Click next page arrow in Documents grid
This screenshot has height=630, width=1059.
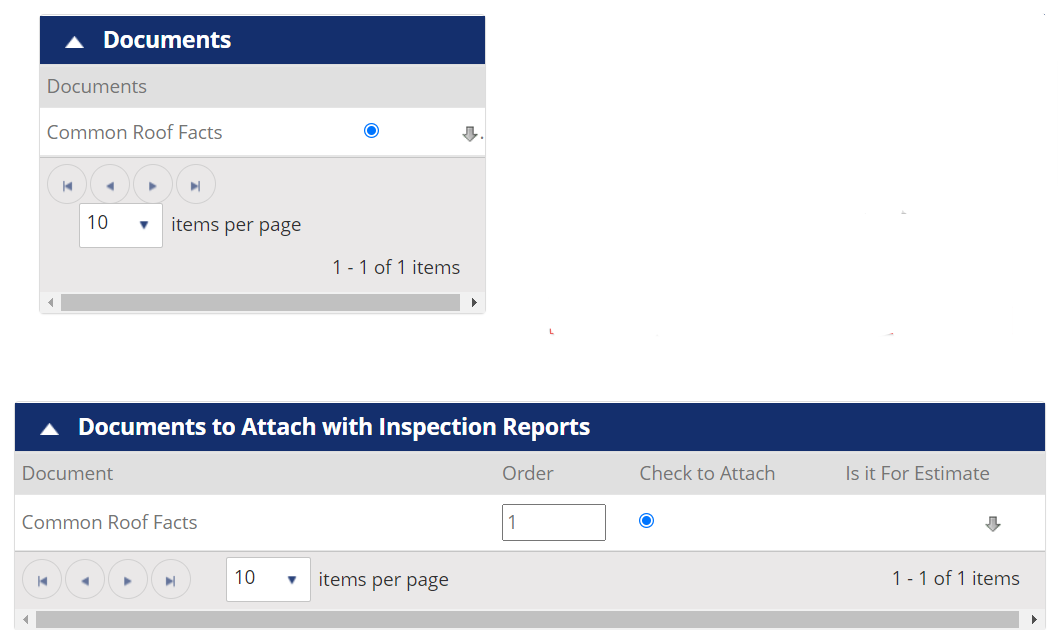[x=152, y=183]
